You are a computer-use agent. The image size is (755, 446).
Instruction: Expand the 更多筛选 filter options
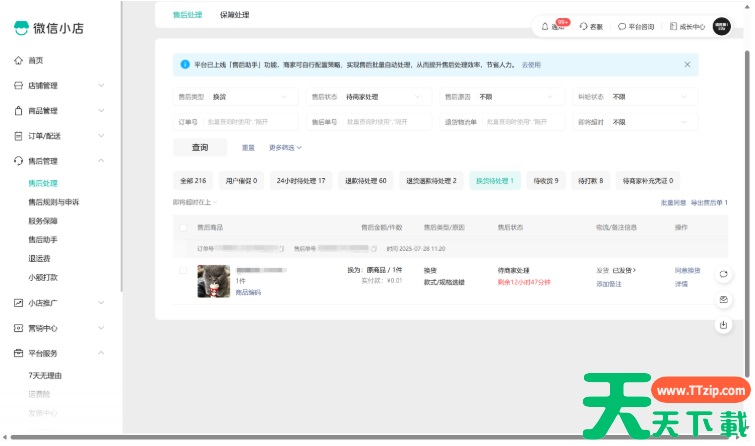[285, 148]
